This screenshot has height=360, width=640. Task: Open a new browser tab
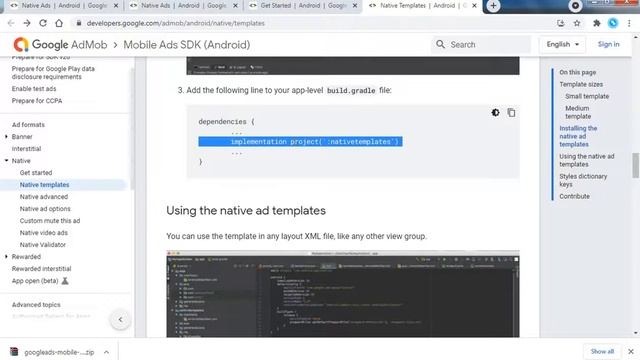(493, 6)
